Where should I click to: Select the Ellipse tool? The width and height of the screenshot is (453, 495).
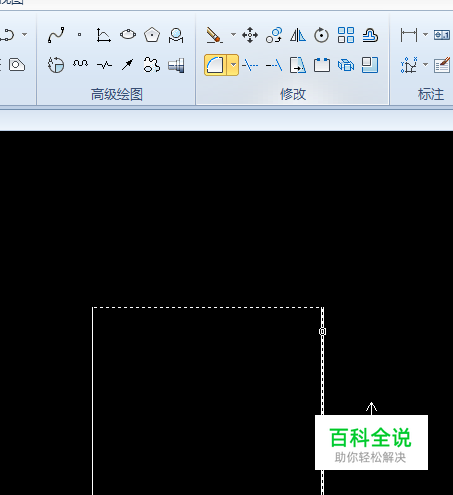128,34
